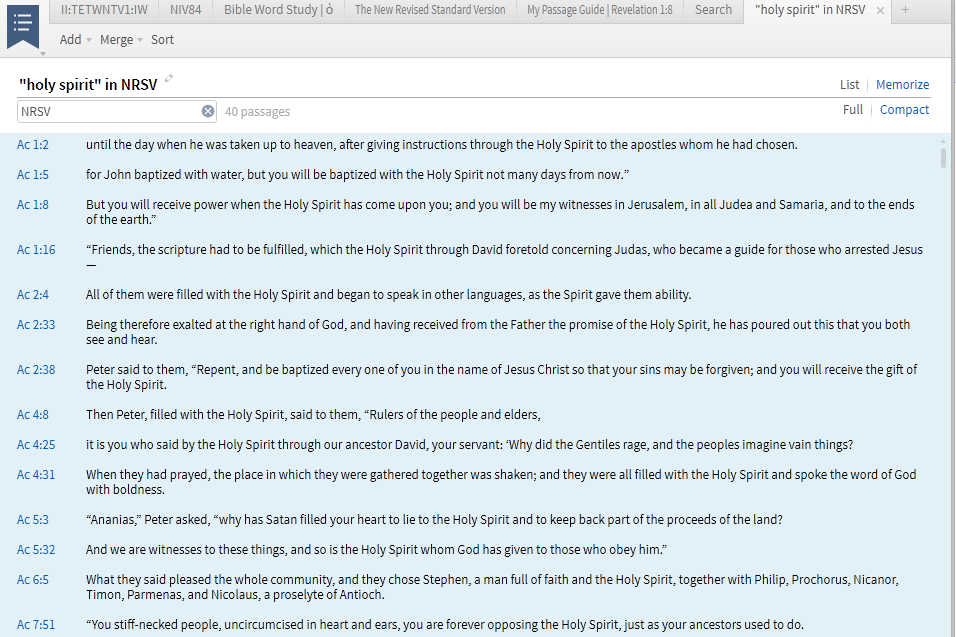This screenshot has height=637, width=956.
Task: Open the Add dropdown
Action: pyautogui.click(x=76, y=40)
